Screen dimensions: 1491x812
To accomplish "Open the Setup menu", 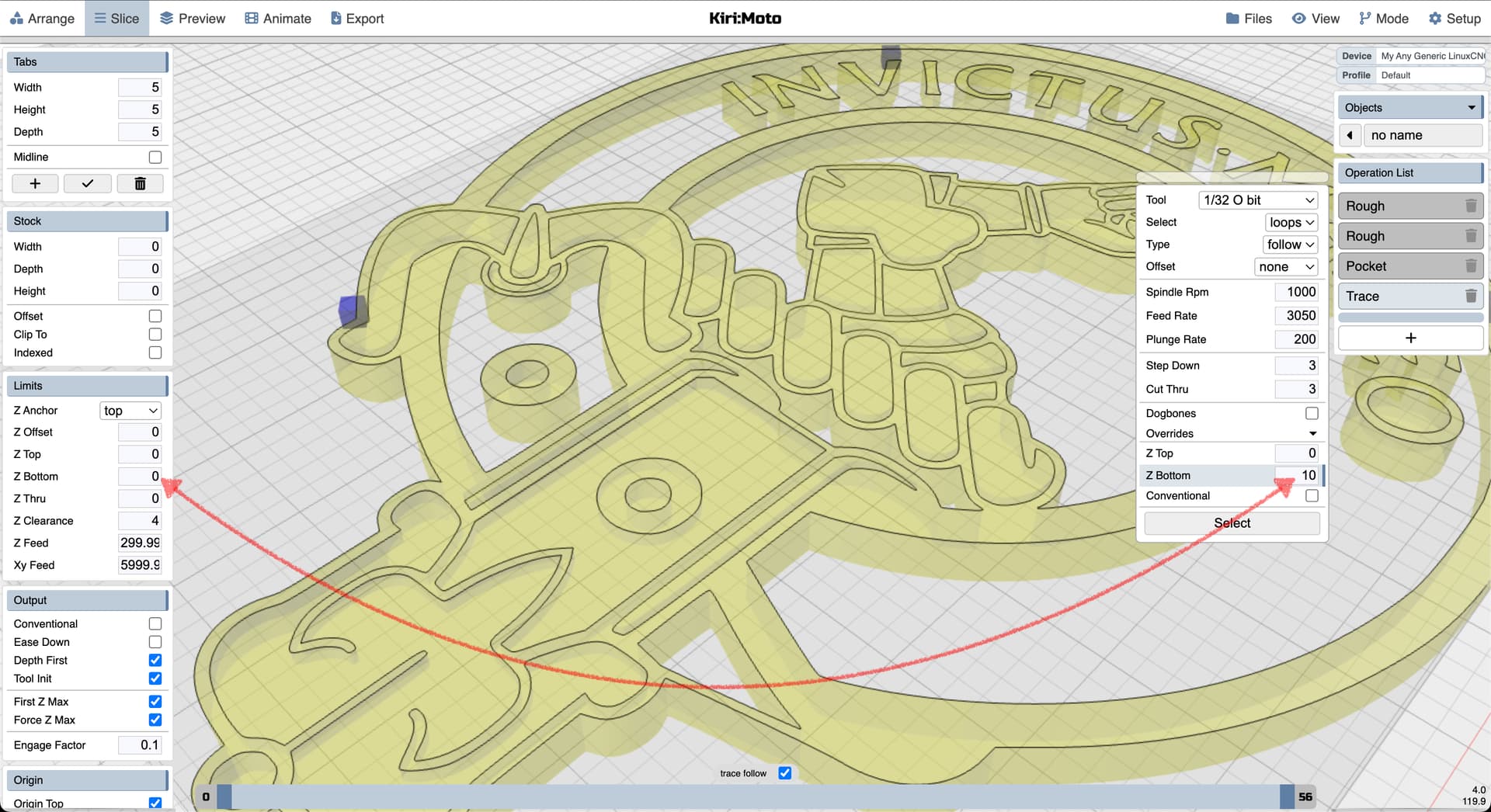I will [x=1455, y=19].
